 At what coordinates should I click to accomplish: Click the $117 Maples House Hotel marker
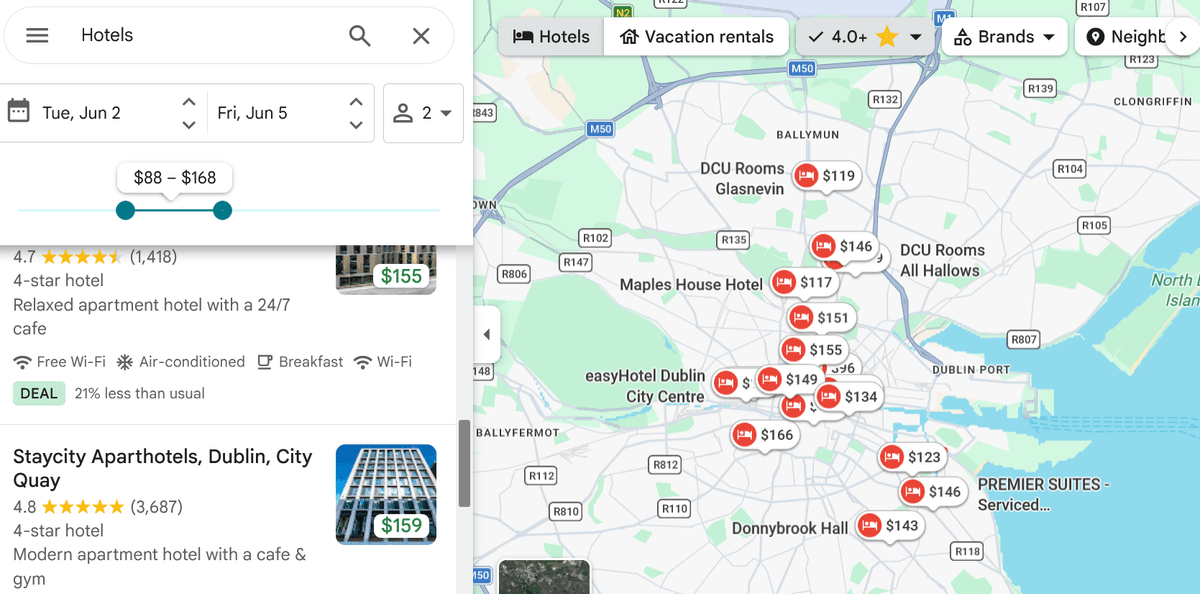click(x=803, y=283)
